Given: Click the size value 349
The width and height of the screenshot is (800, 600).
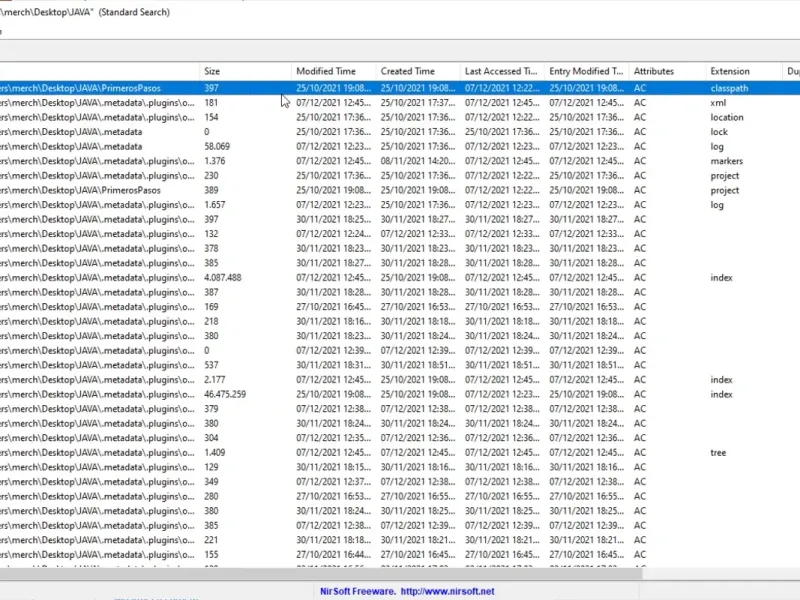Looking at the screenshot, I should pyautogui.click(x=211, y=482).
